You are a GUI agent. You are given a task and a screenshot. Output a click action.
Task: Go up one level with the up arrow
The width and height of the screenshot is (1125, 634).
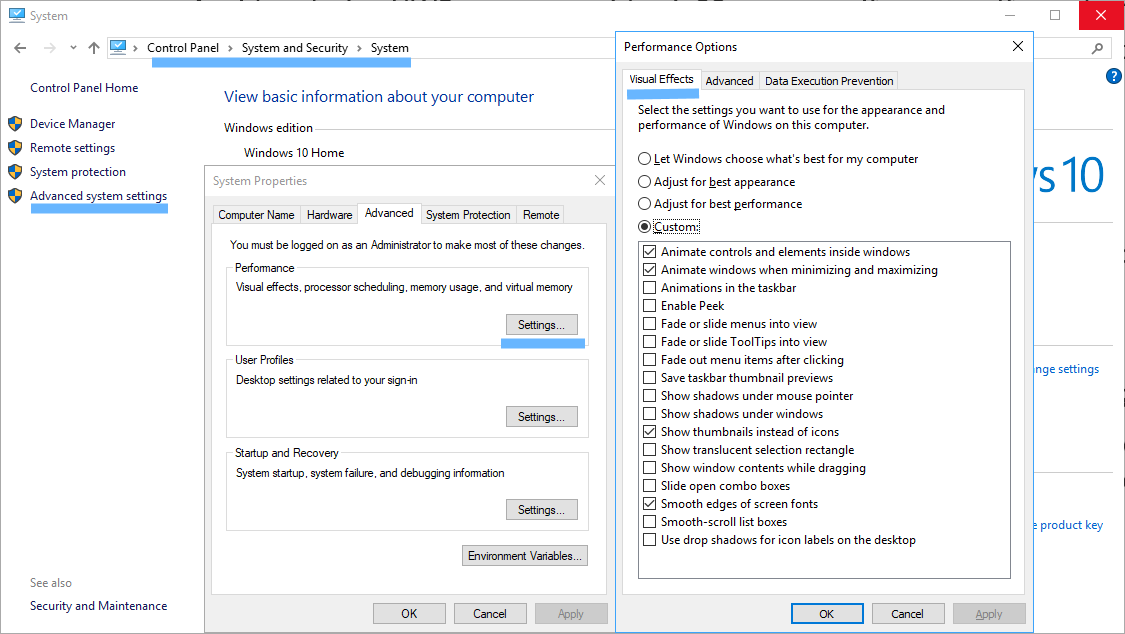(94, 48)
